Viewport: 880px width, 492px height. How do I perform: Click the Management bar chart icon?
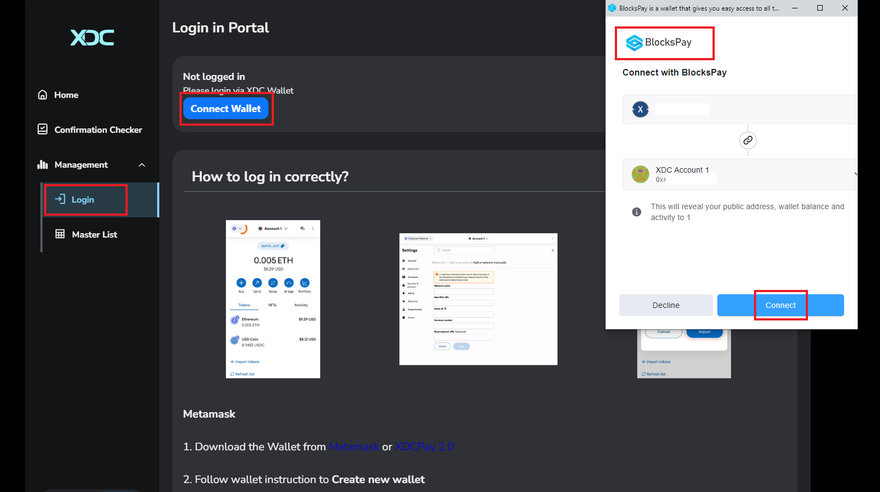(42, 165)
